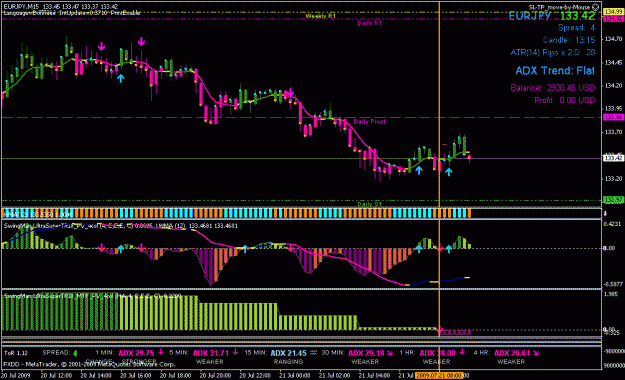Click the cyan up arrow just right of the orange line
Screen dimensions: 625x380
pyautogui.click(x=449, y=172)
